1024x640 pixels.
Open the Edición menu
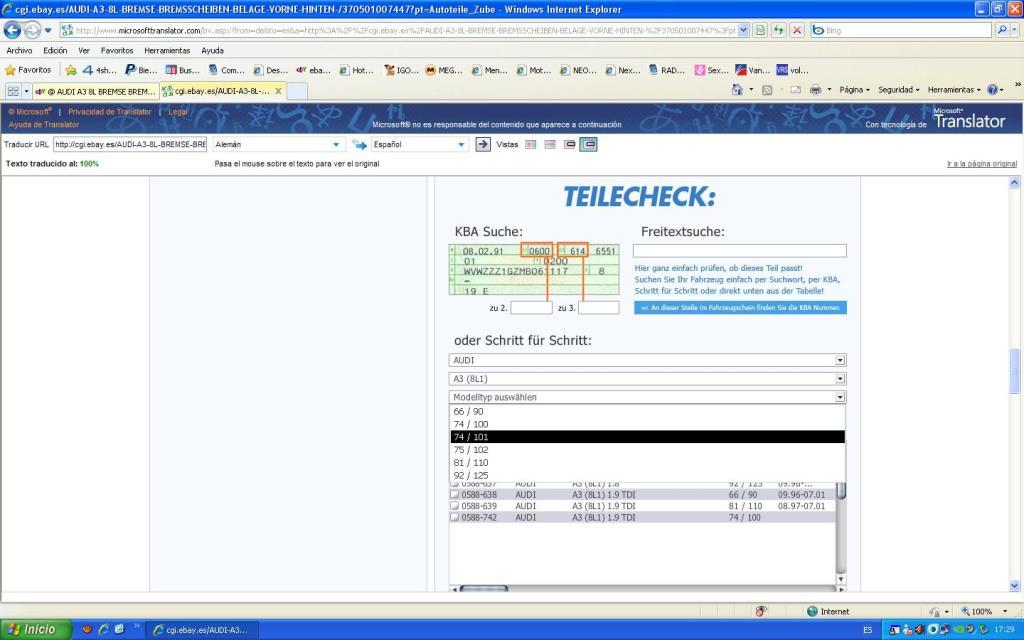[x=56, y=50]
